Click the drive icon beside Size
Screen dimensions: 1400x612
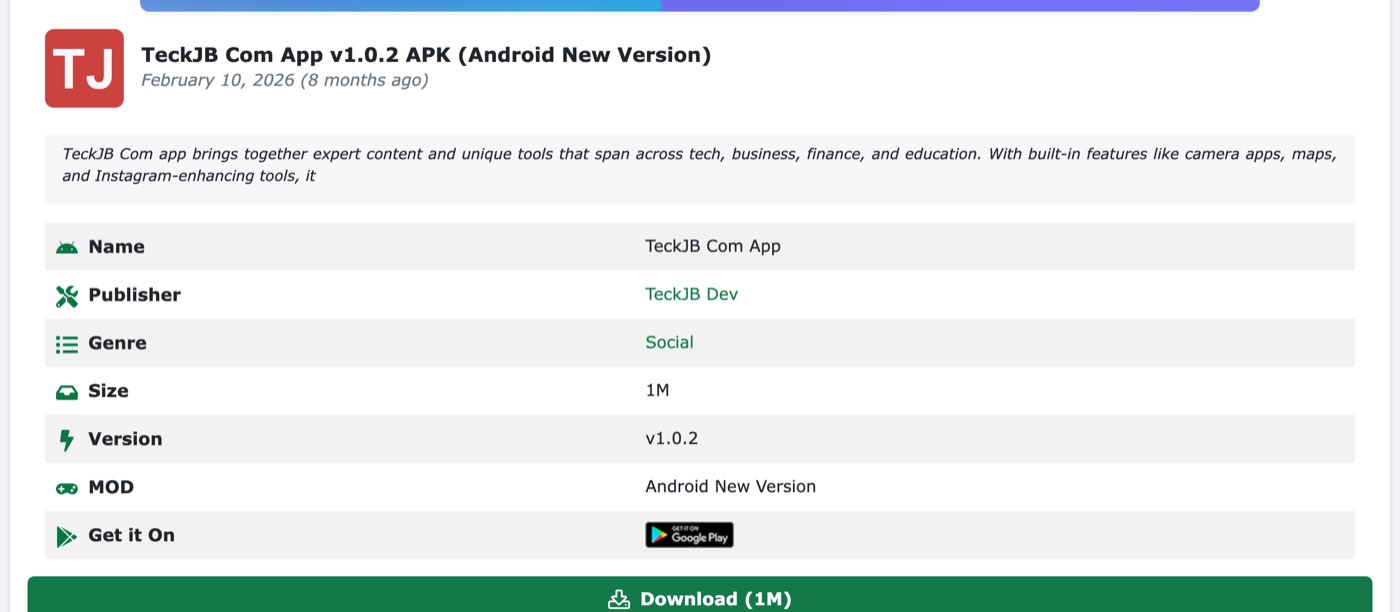(x=67, y=392)
